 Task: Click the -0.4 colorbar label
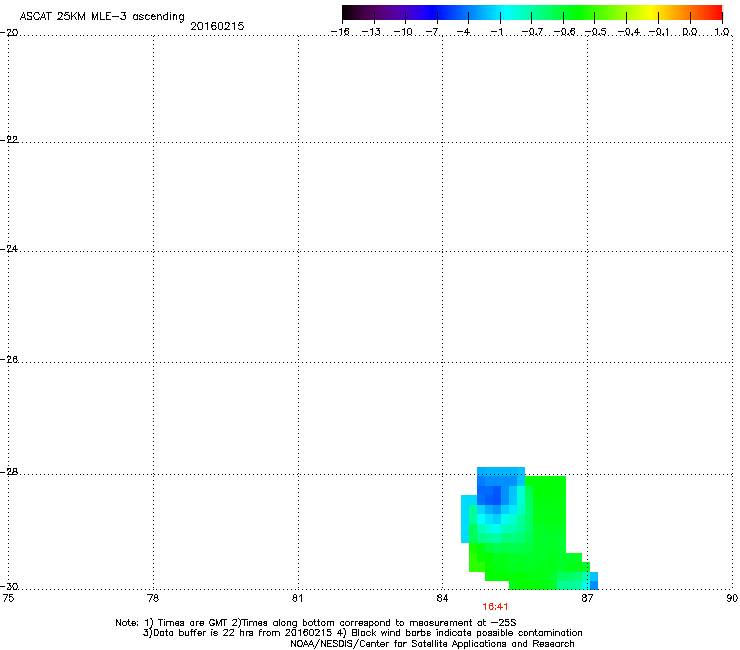click(x=629, y=32)
